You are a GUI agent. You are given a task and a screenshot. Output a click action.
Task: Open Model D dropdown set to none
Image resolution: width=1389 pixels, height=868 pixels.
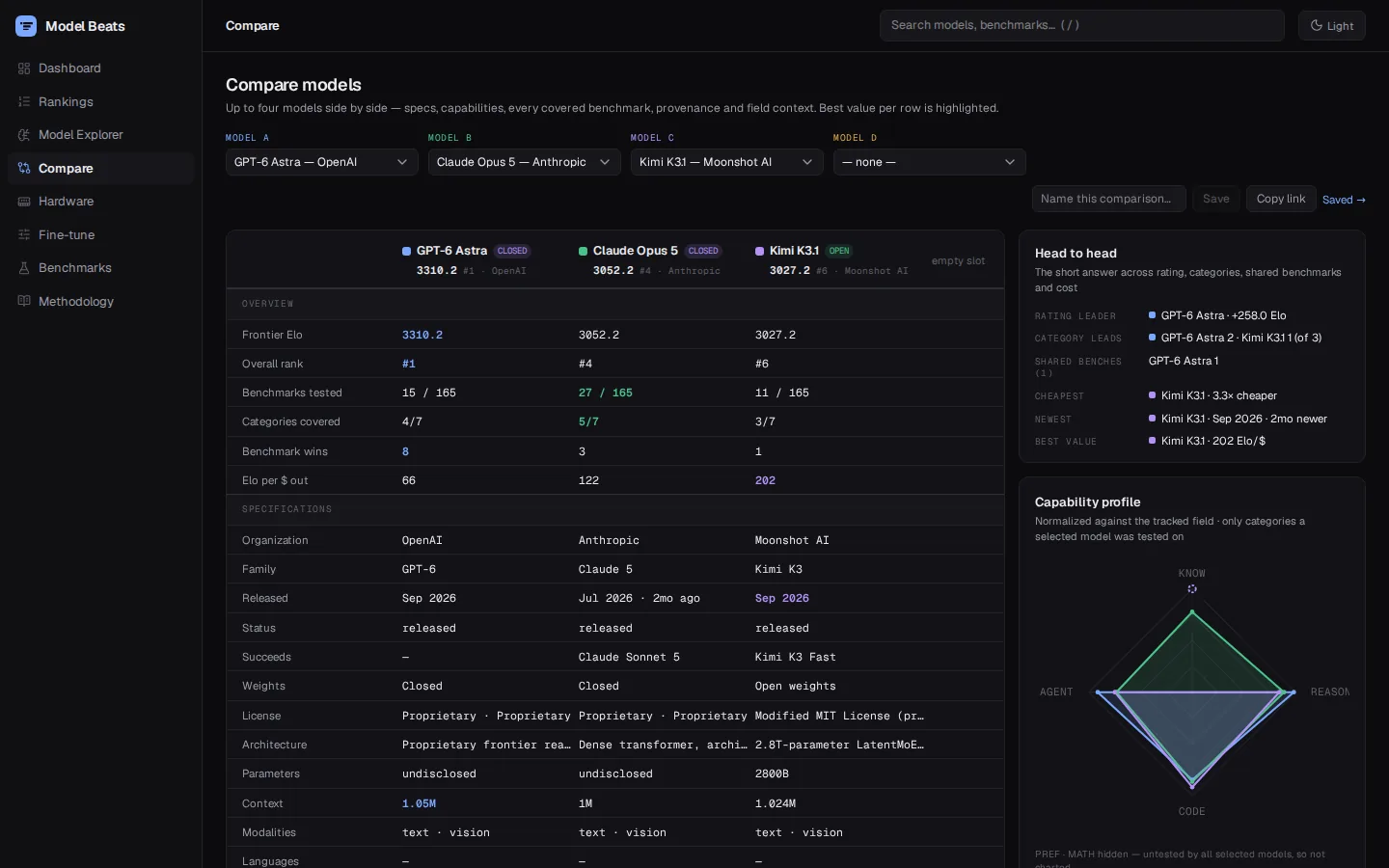point(930,162)
